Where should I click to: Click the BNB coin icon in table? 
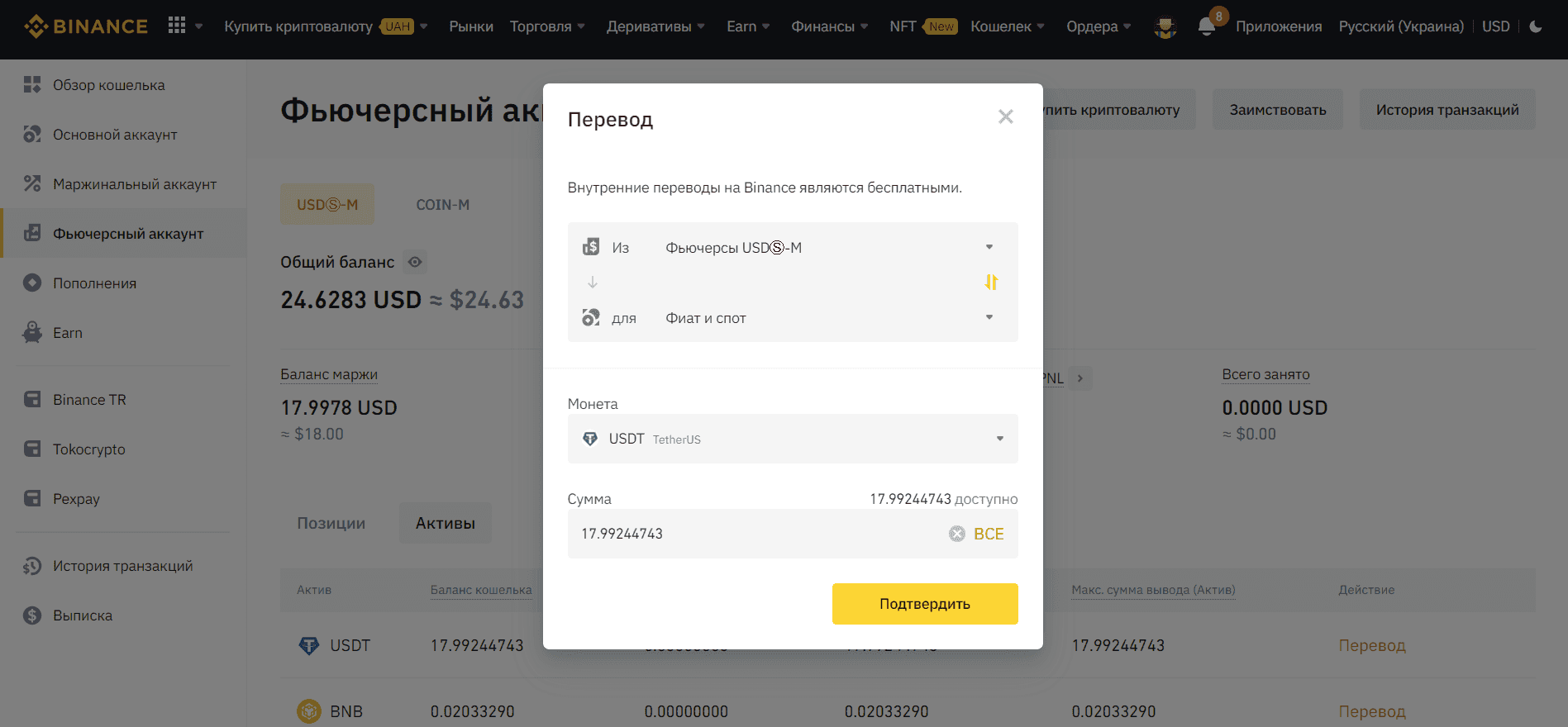[309, 711]
